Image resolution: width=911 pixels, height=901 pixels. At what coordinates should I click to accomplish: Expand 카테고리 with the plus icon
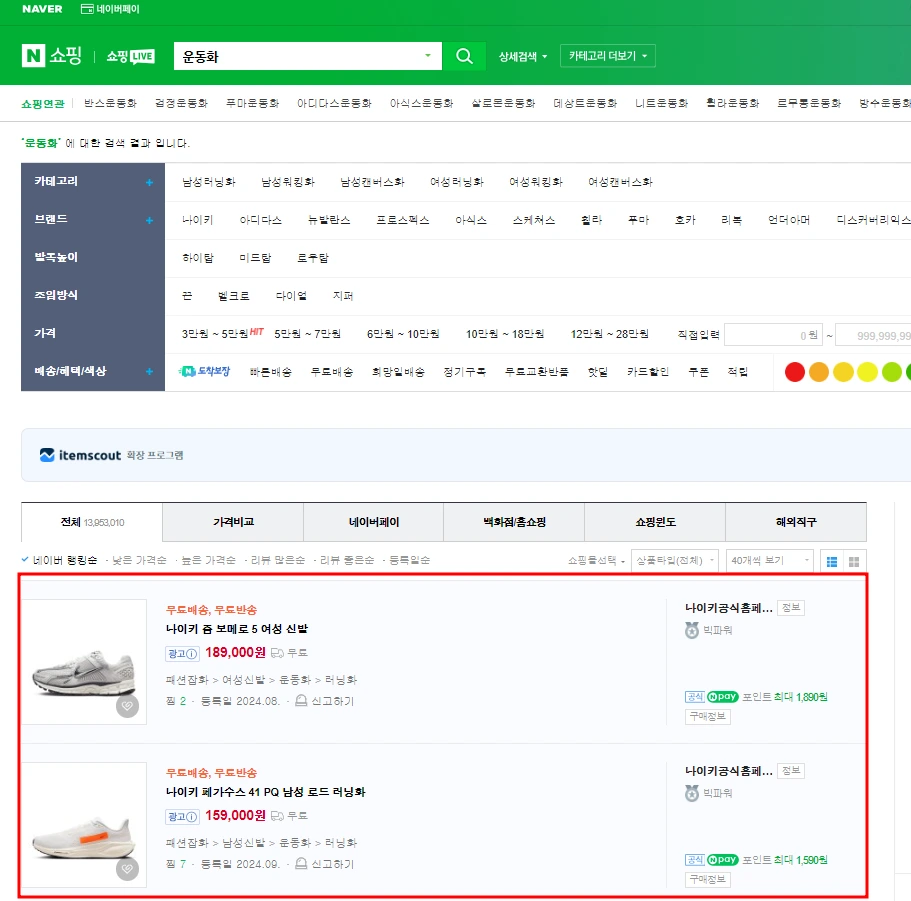(x=149, y=182)
